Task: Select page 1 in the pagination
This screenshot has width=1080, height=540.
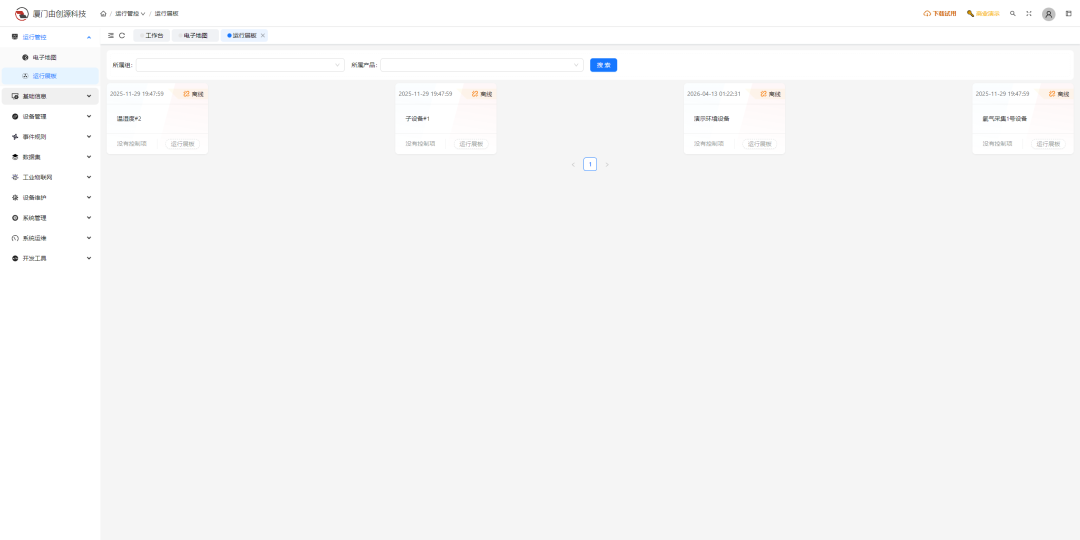Action: pos(590,164)
